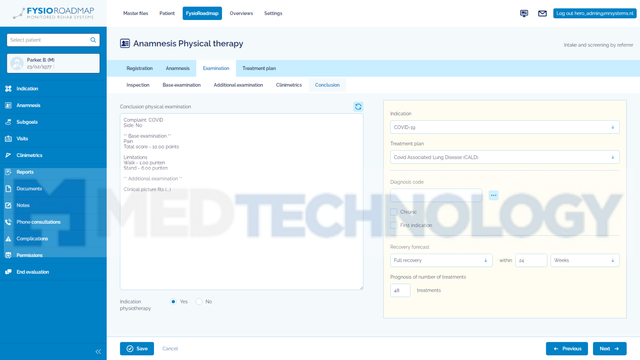Click the refresh conclusion text icon

point(358,107)
